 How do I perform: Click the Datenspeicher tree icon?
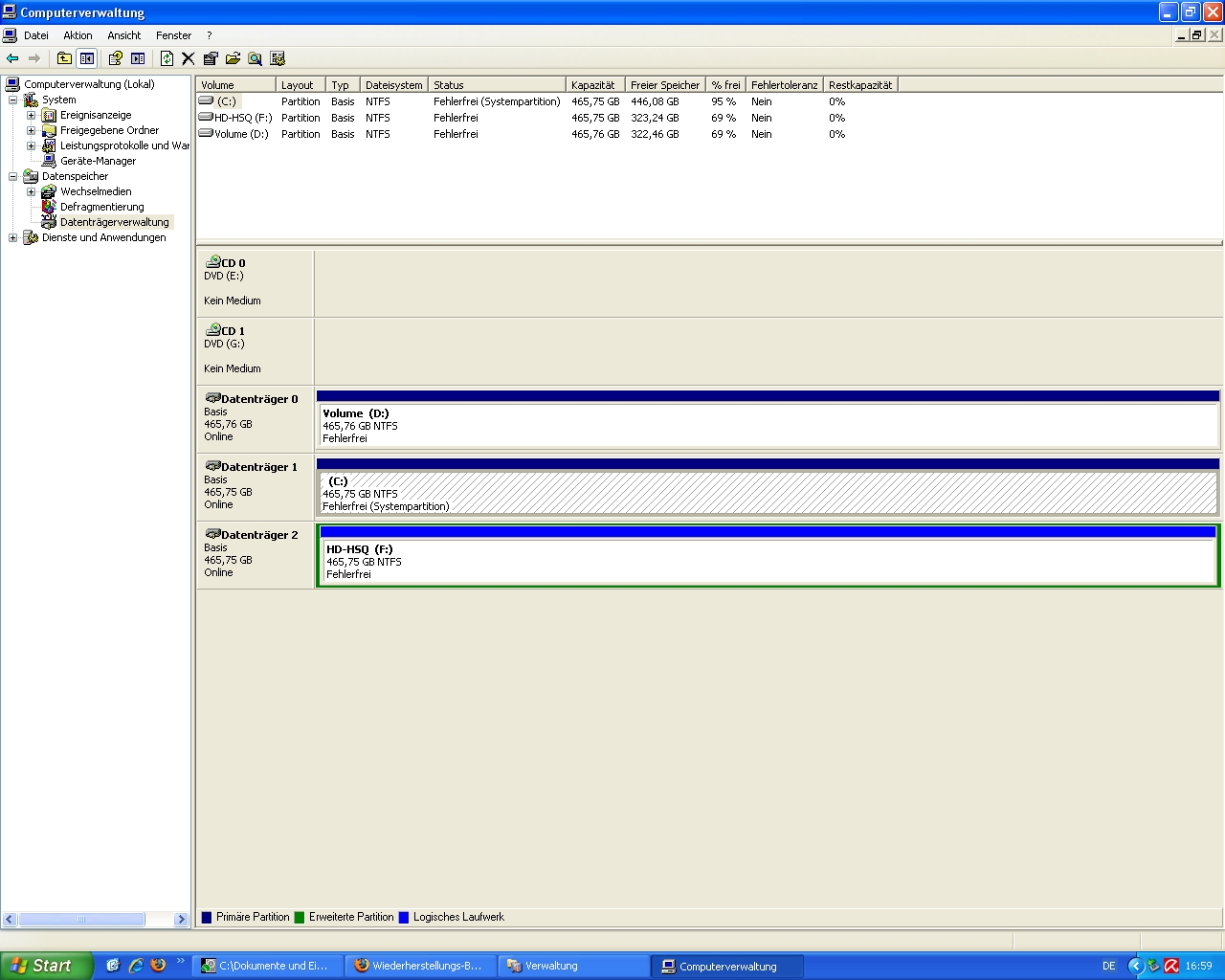point(31,176)
